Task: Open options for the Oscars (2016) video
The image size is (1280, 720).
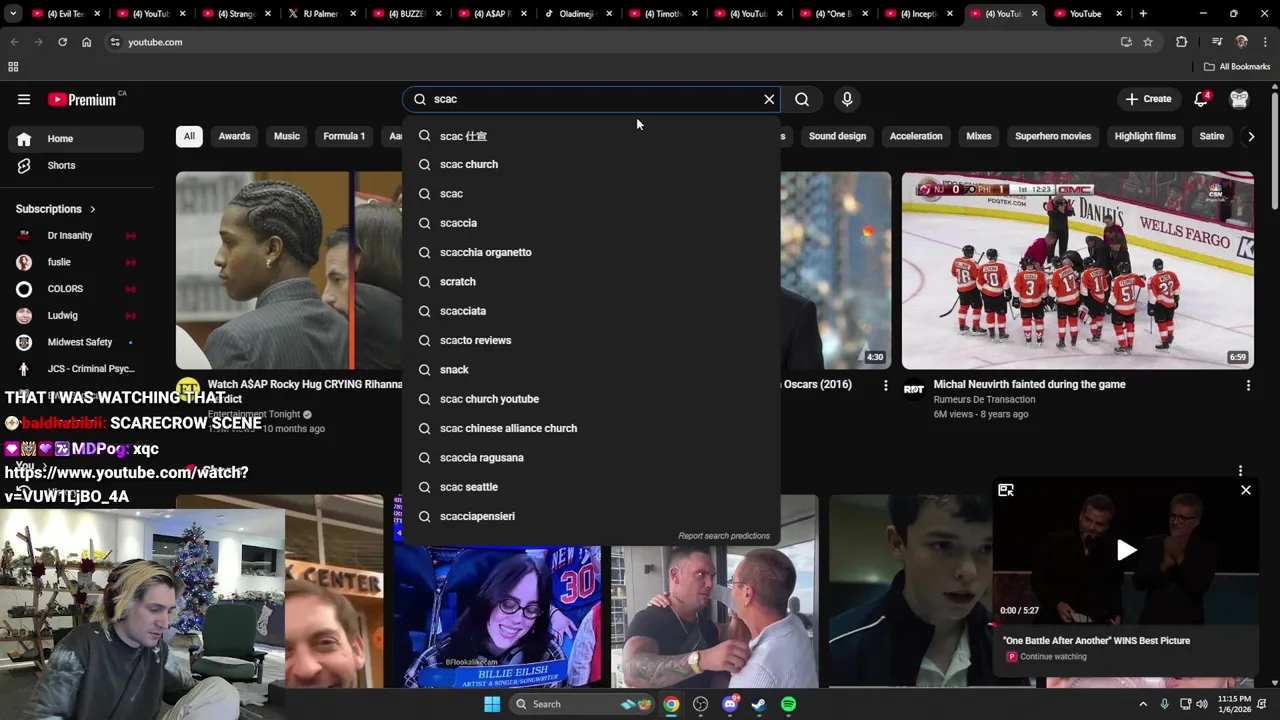Action: coord(885,385)
